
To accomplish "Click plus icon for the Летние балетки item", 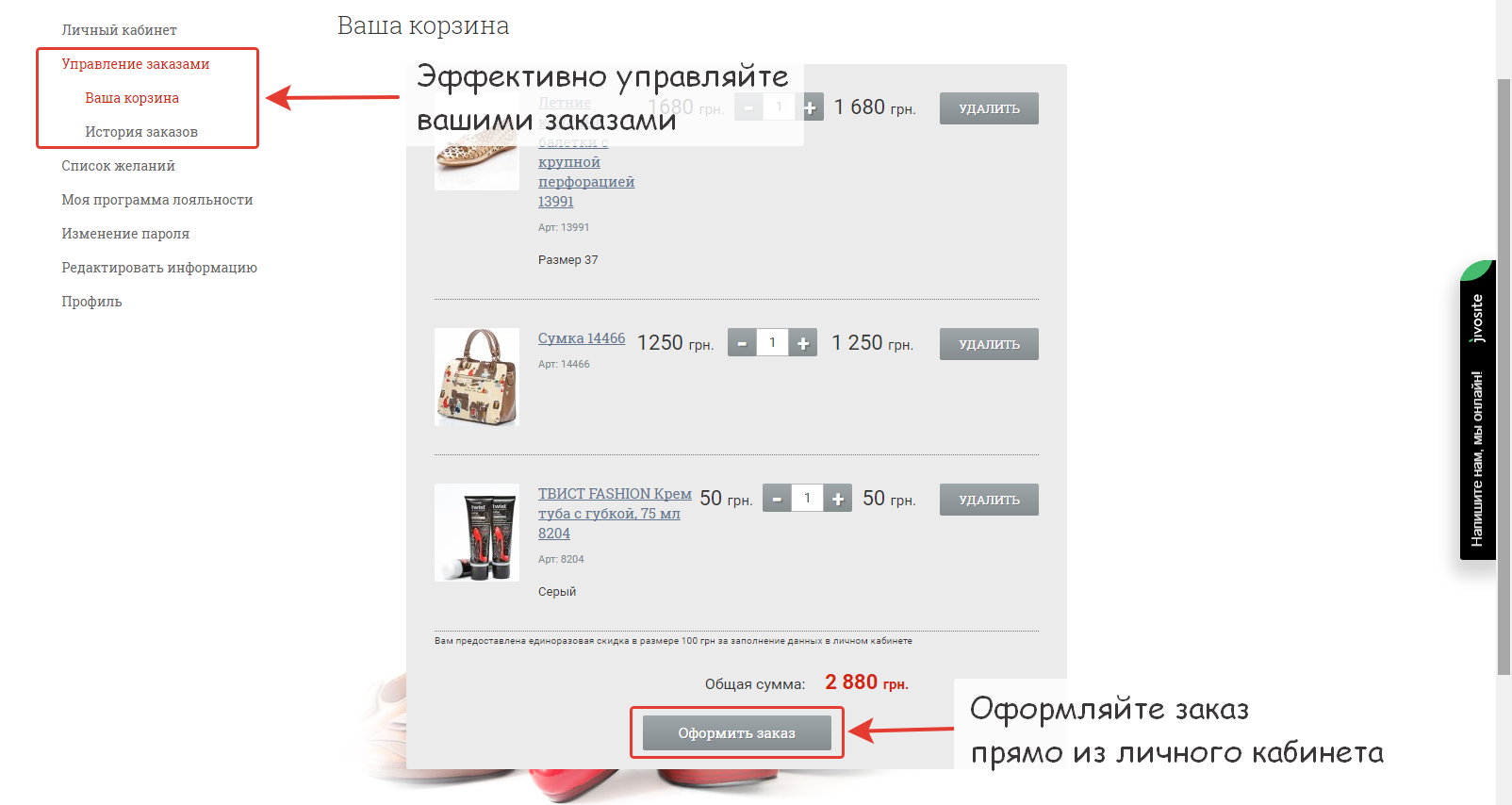I will 810,107.
